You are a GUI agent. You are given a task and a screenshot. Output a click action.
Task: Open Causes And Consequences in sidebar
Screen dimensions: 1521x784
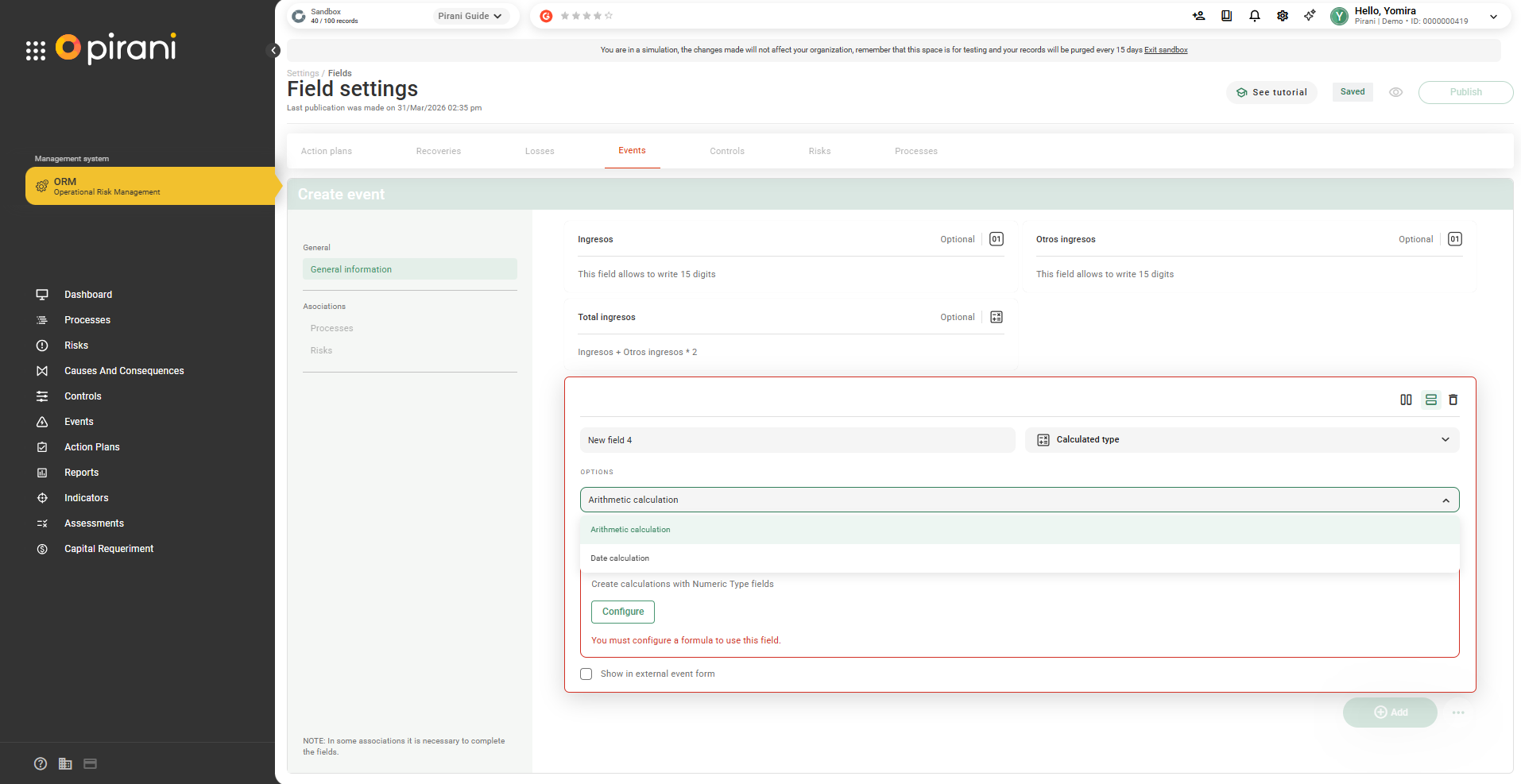(123, 371)
